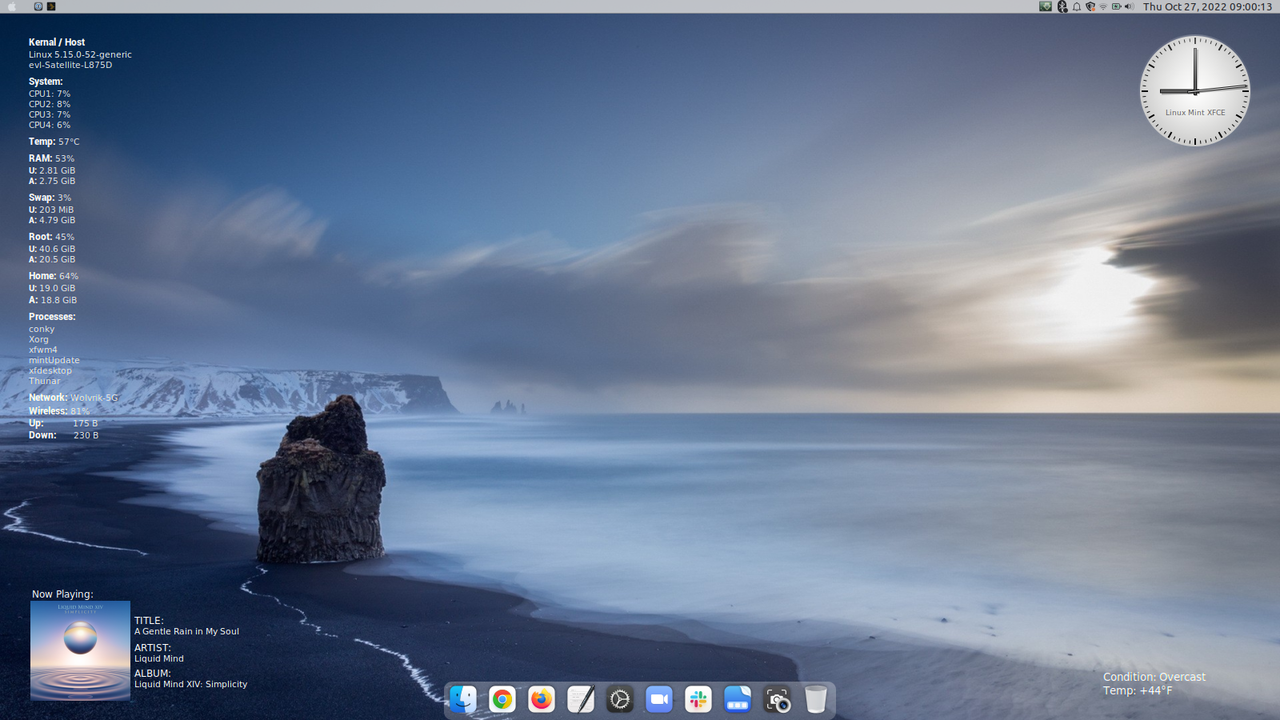Open the notifications bell in the tray

(x=1077, y=6)
